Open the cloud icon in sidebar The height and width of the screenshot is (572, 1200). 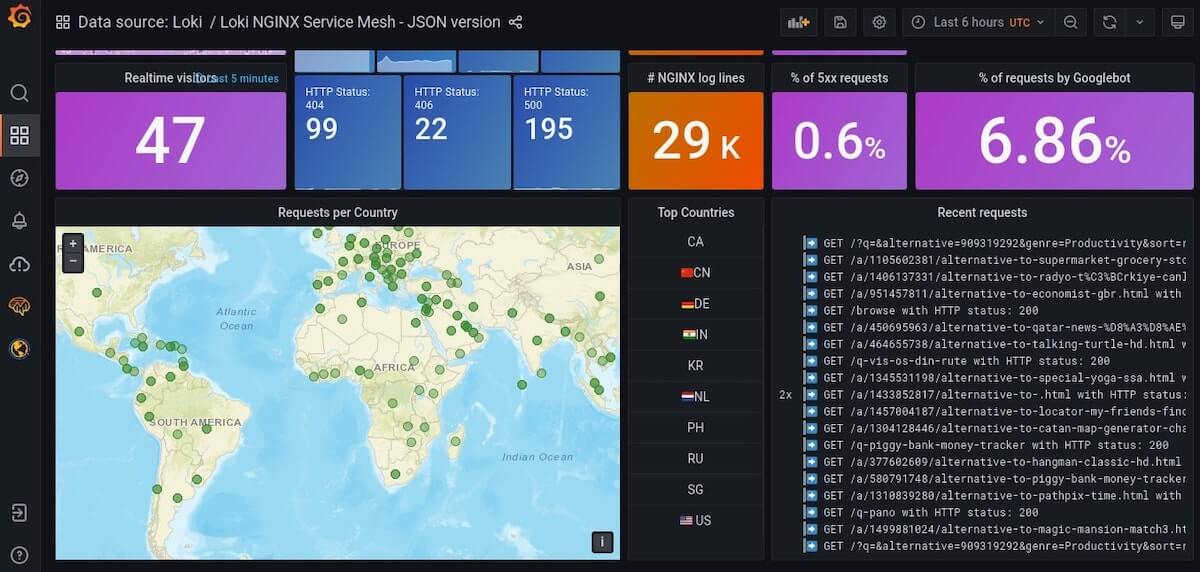19,264
